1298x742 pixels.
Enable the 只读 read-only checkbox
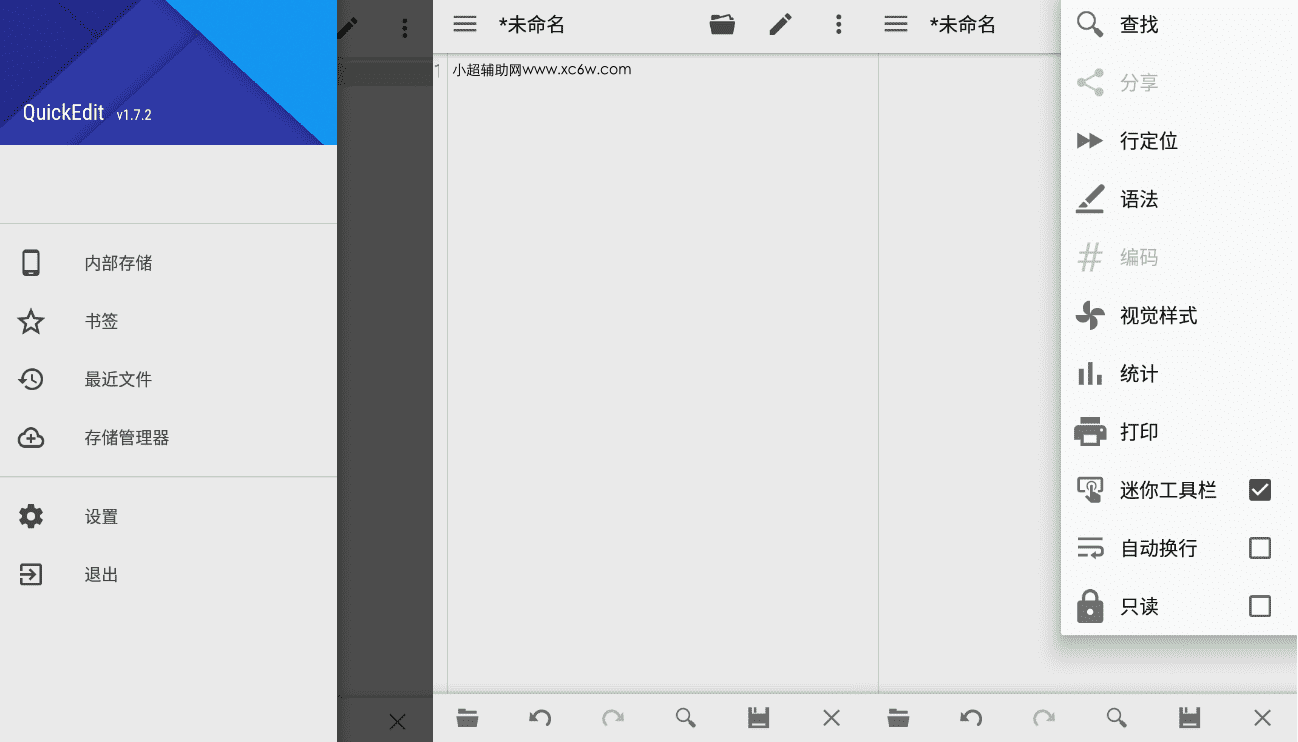pyautogui.click(x=1259, y=606)
